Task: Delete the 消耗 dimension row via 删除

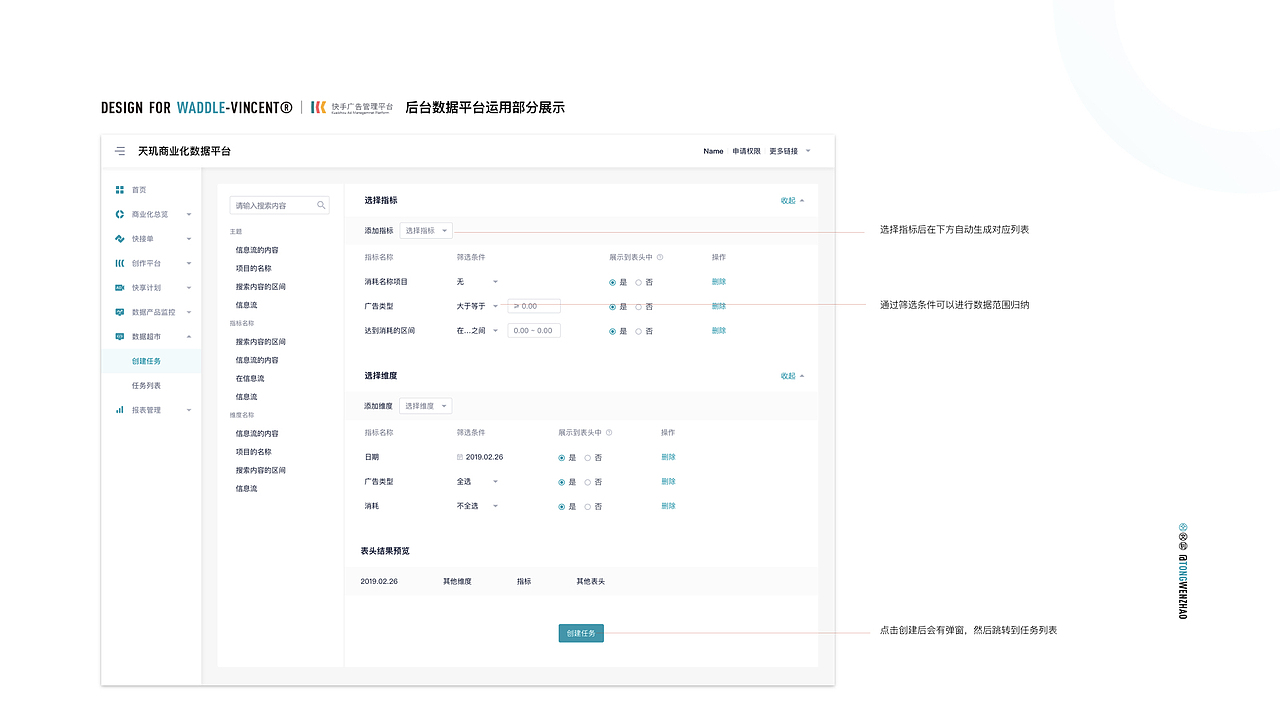Action: [668, 506]
